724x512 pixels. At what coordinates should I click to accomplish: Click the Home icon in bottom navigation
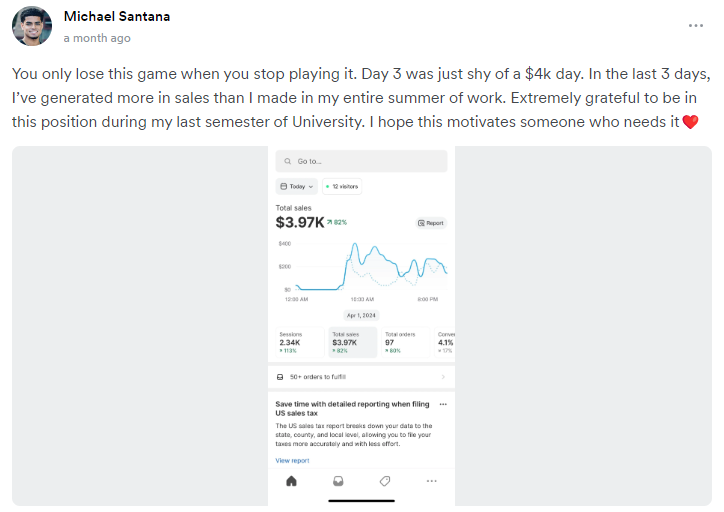291,481
